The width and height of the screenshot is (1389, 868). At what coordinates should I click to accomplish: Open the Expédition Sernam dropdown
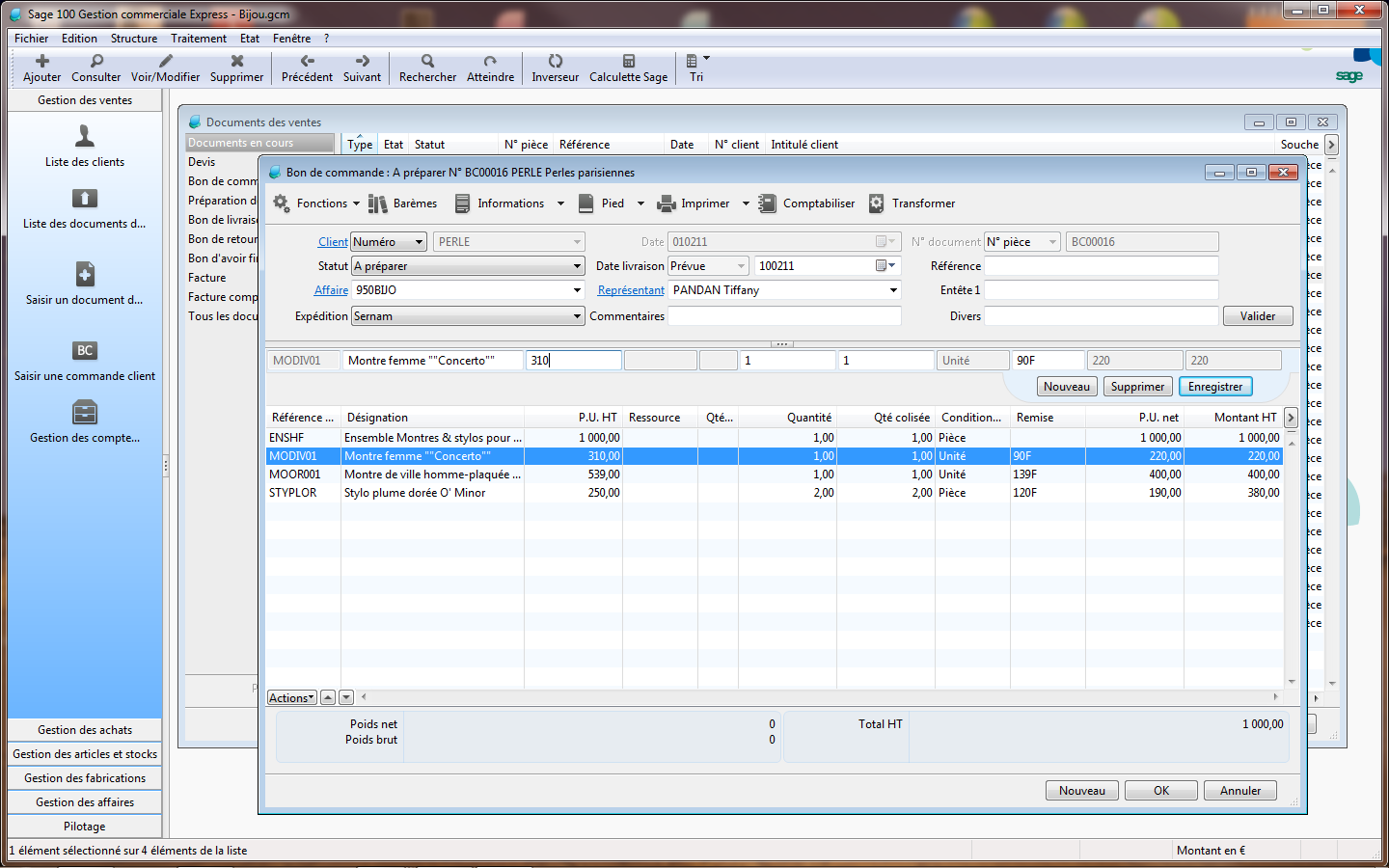click(x=468, y=316)
